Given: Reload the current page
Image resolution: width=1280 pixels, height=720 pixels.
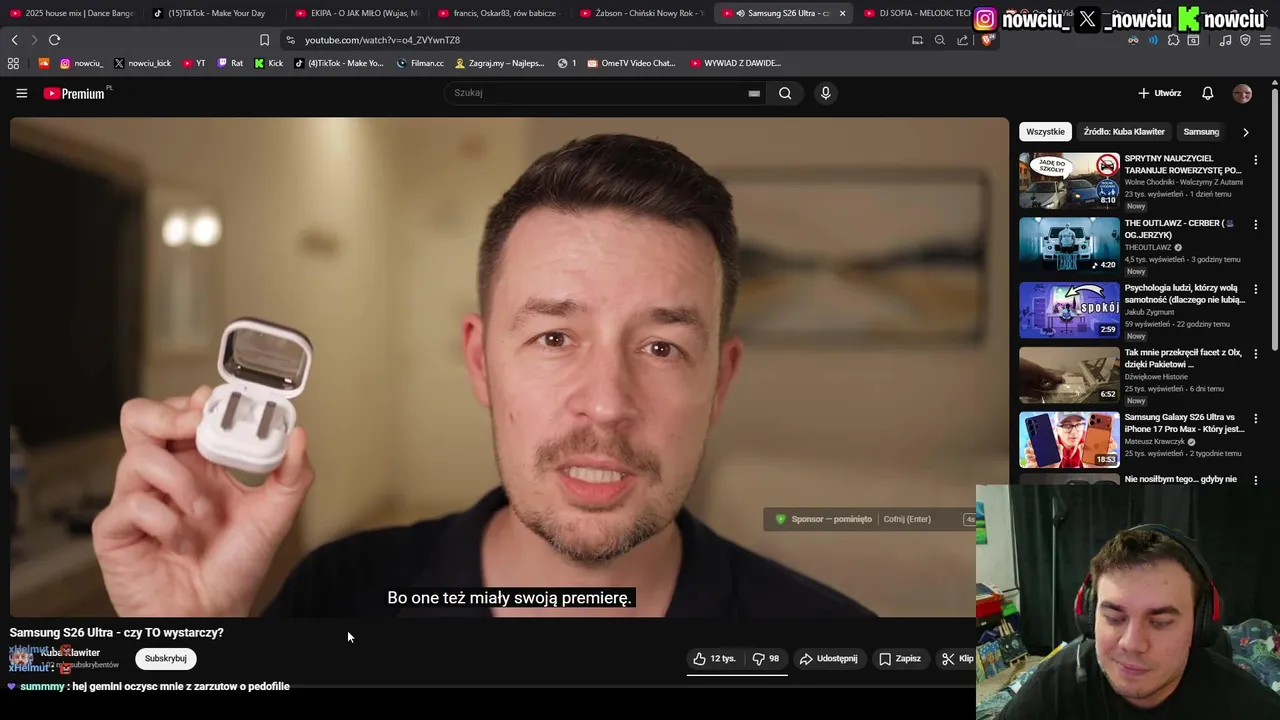Looking at the screenshot, I should (x=54, y=40).
